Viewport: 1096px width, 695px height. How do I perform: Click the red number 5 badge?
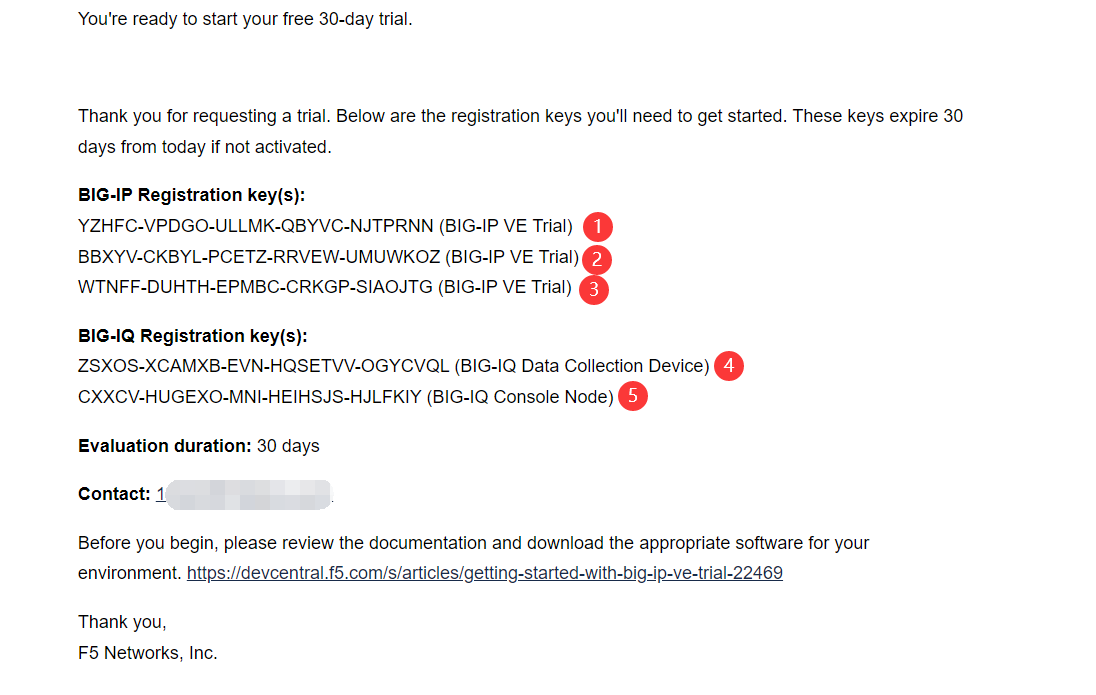(632, 397)
